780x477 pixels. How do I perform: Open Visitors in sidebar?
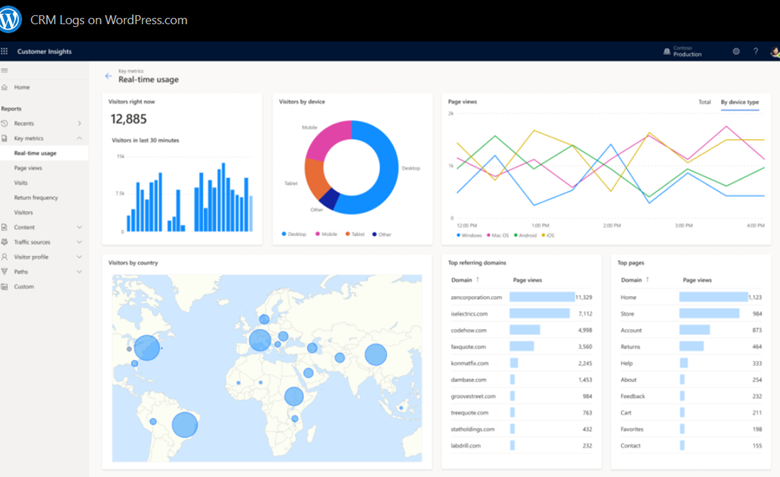coord(23,212)
